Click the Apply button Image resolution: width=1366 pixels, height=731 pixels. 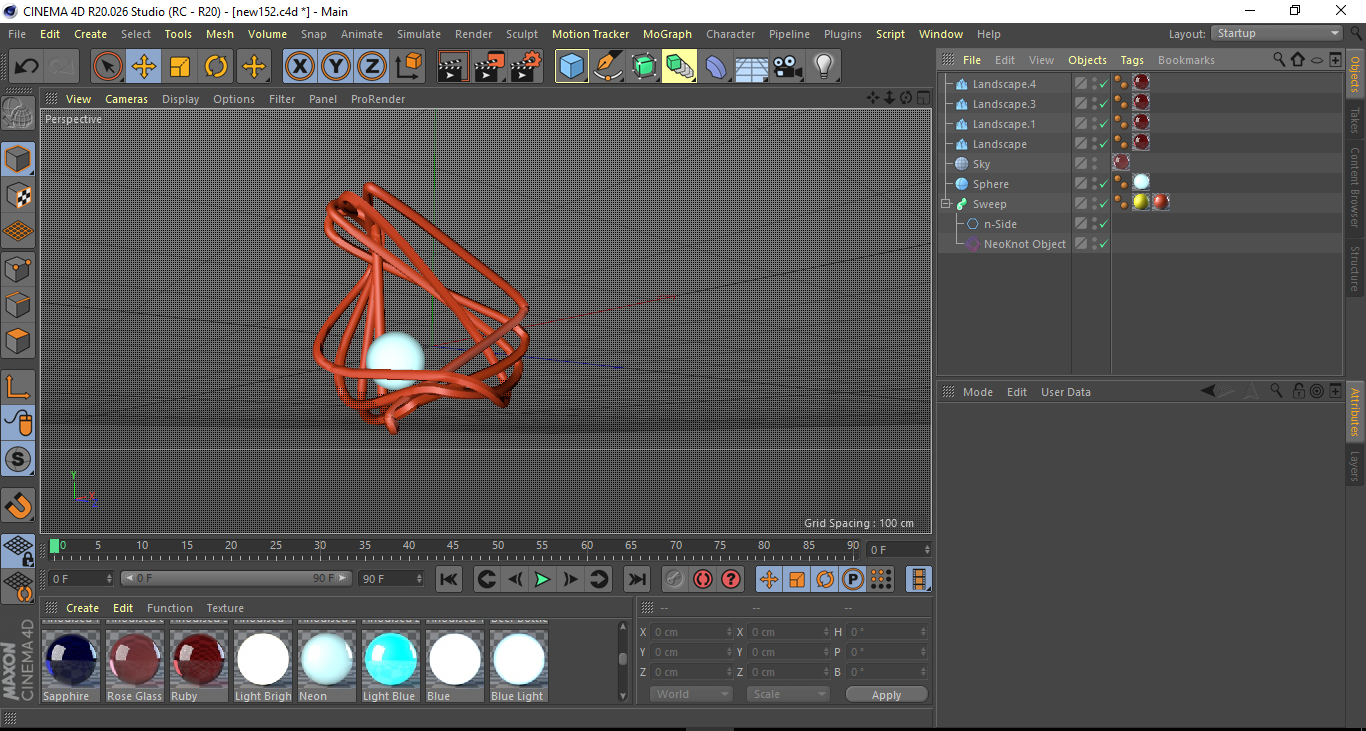tap(886, 694)
